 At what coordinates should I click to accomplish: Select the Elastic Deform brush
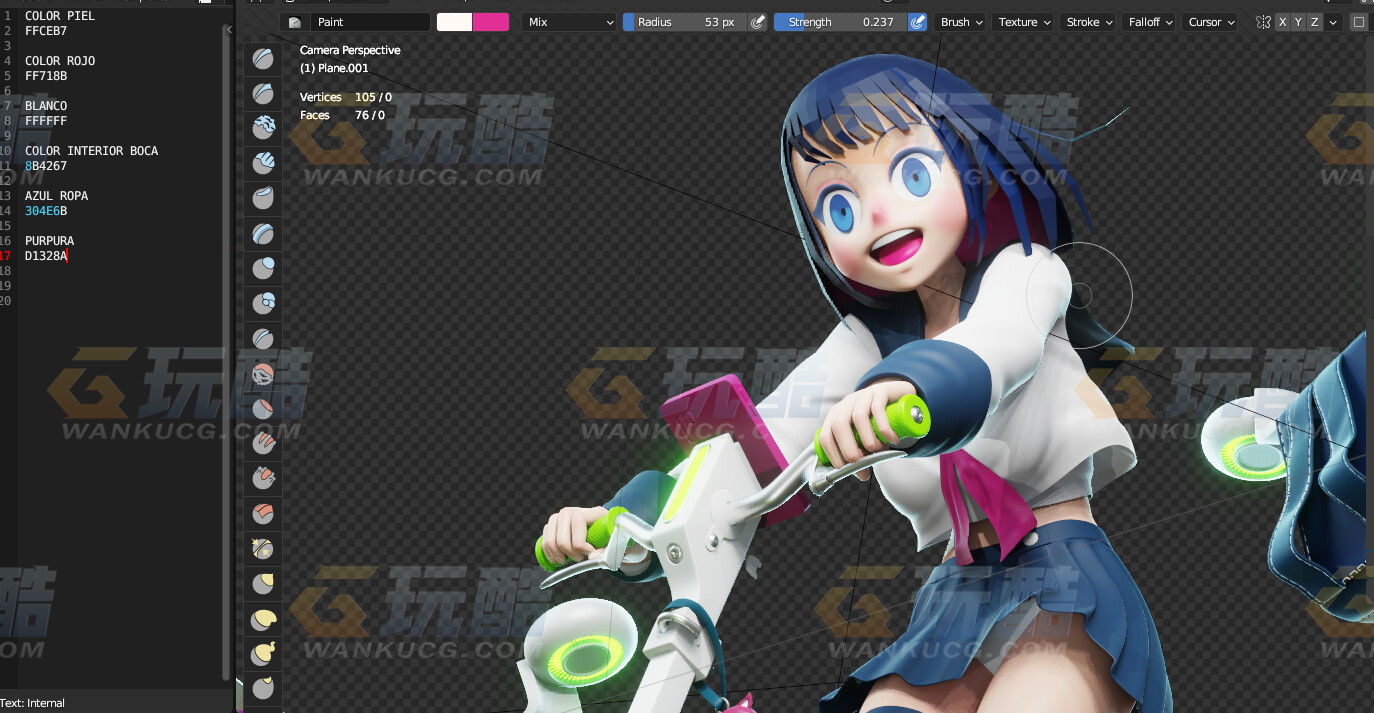coord(263,618)
